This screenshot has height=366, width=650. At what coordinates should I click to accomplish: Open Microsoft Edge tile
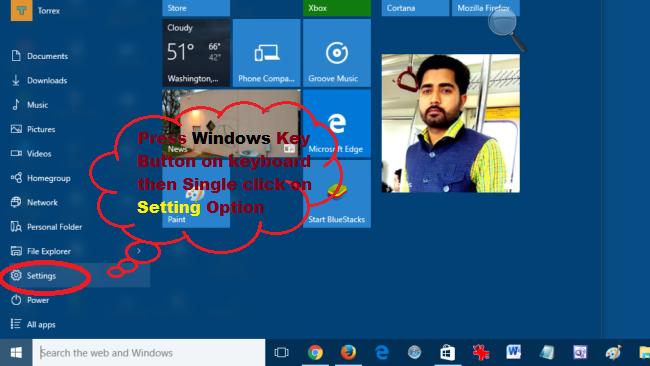(337, 123)
